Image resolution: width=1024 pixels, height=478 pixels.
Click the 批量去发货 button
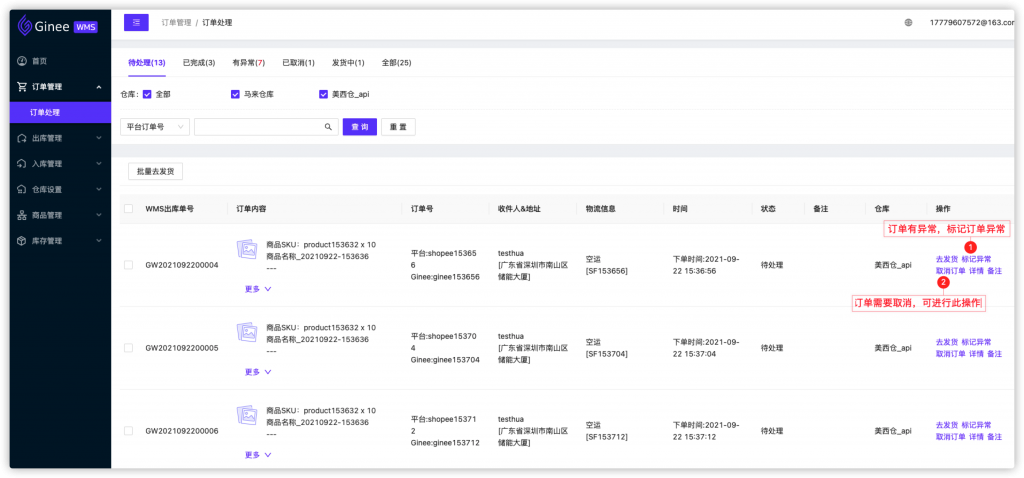(155, 172)
